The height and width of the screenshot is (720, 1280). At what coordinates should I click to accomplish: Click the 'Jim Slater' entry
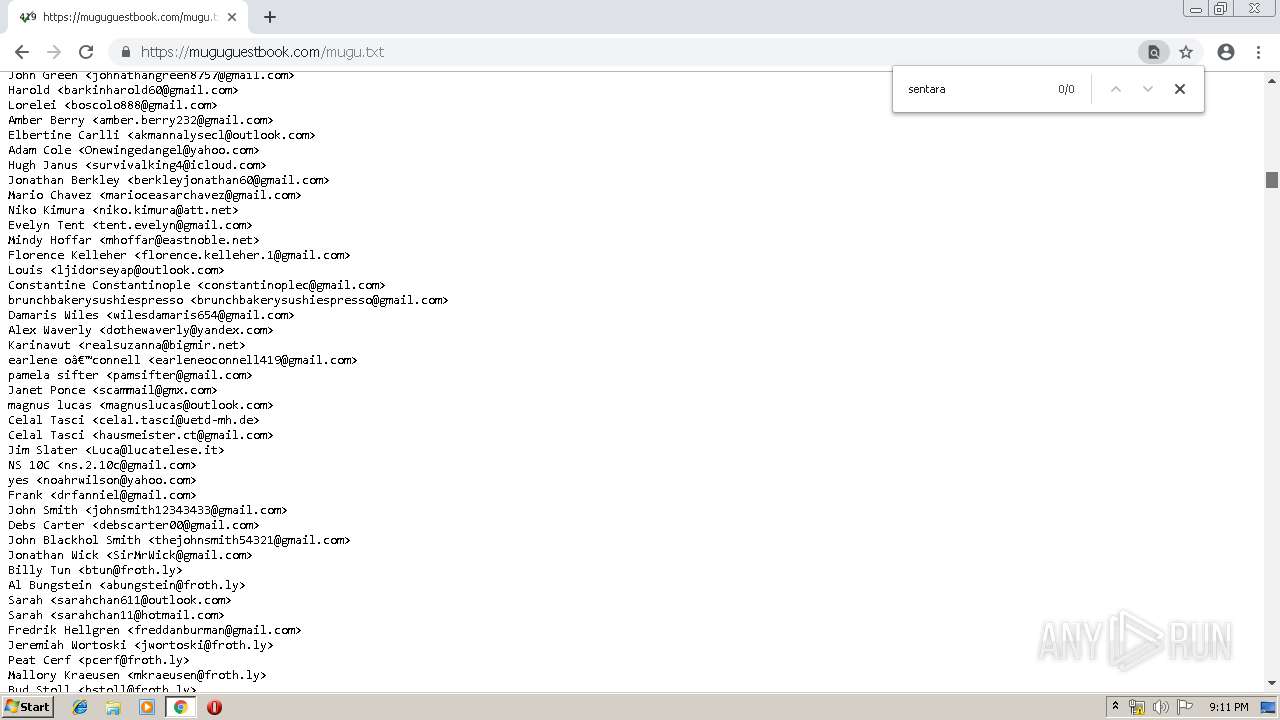coord(116,450)
